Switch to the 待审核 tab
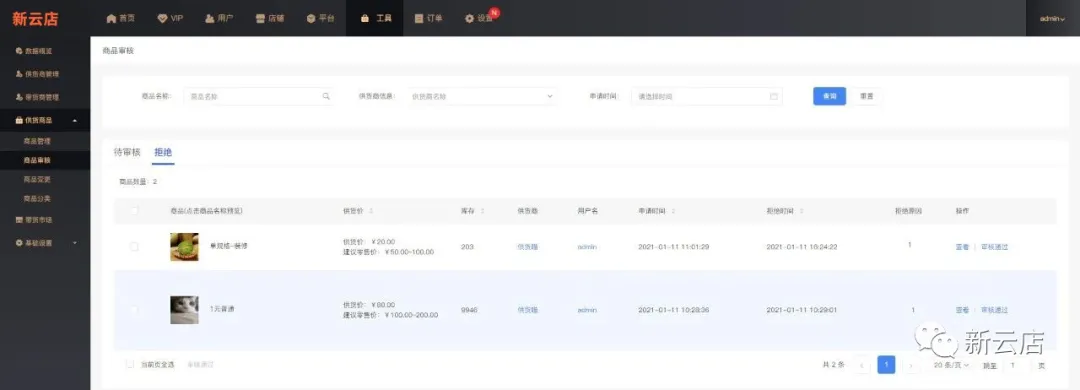1080x390 pixels. (127, 152)
